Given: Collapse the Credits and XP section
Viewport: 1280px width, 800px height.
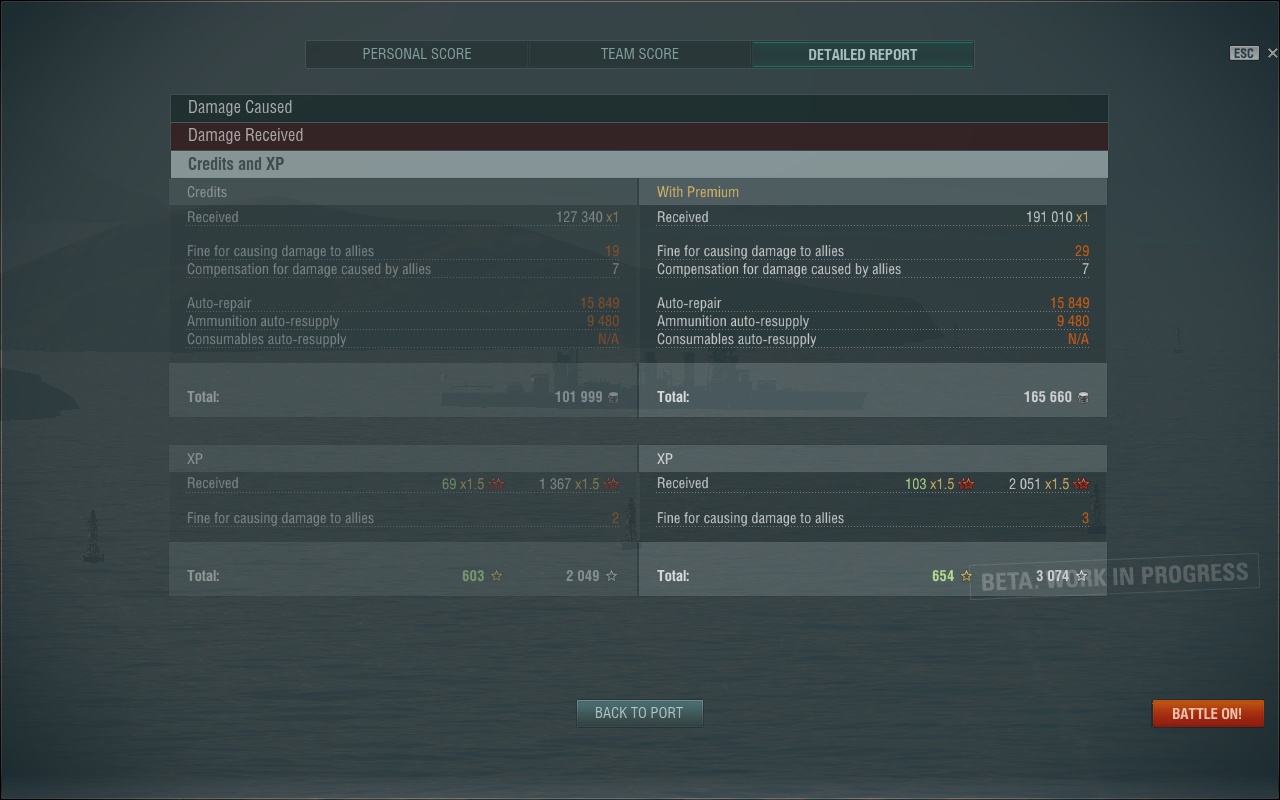Looking at the screenshot, I should (x=639, y=164).
